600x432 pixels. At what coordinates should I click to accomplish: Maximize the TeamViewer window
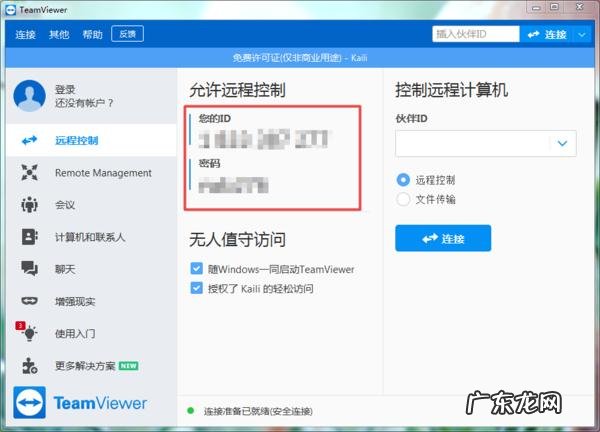(x=554, y=7)
